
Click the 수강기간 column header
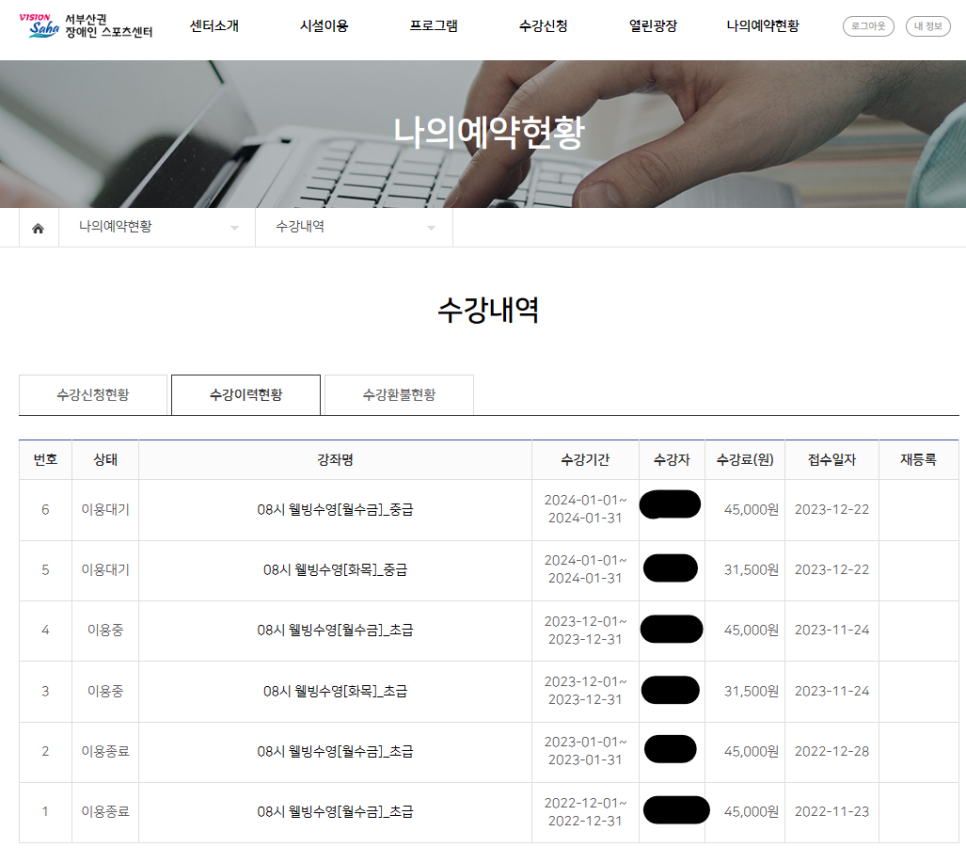tap(585, 460)
